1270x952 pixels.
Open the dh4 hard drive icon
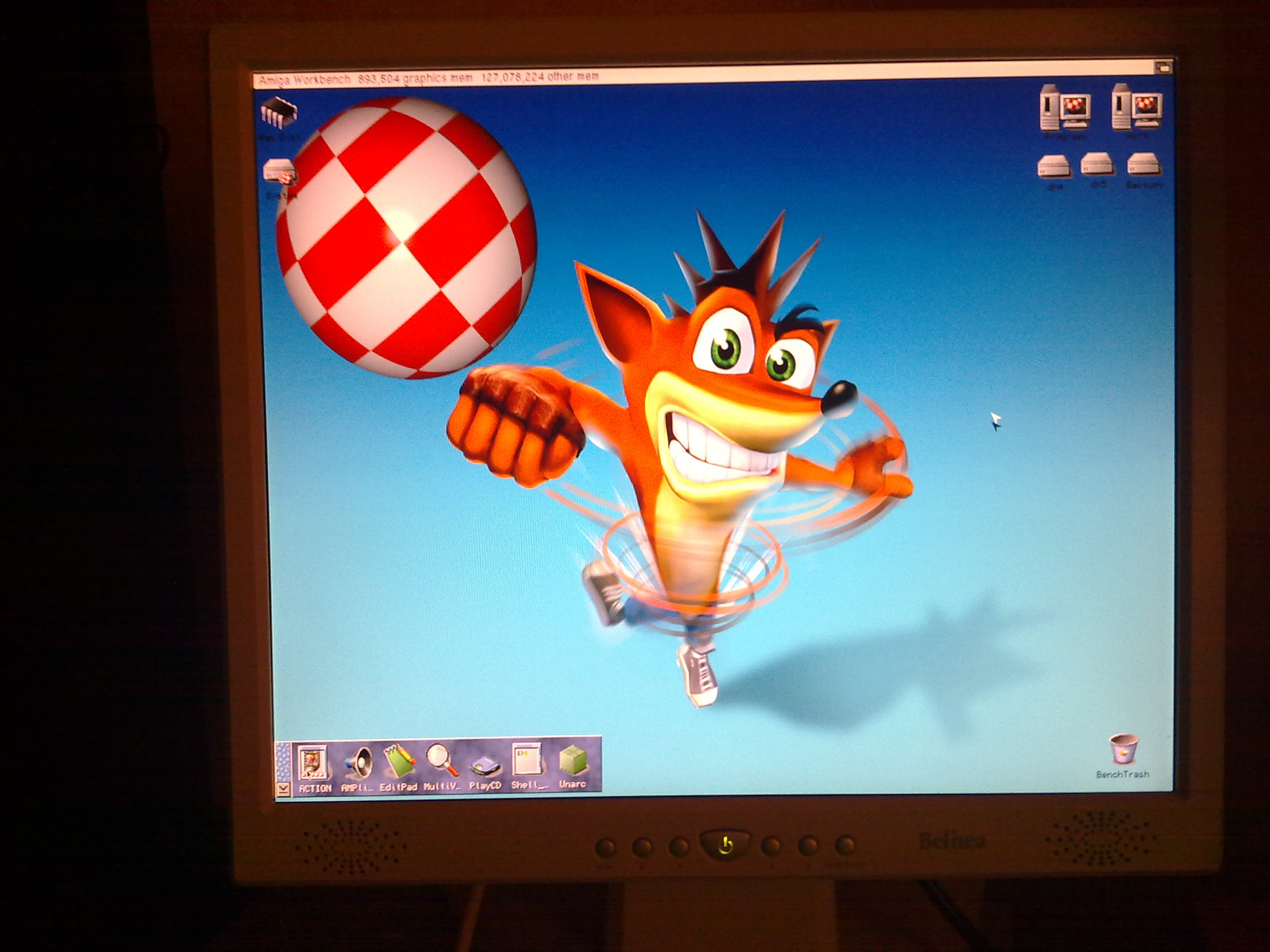[1055, 167]
